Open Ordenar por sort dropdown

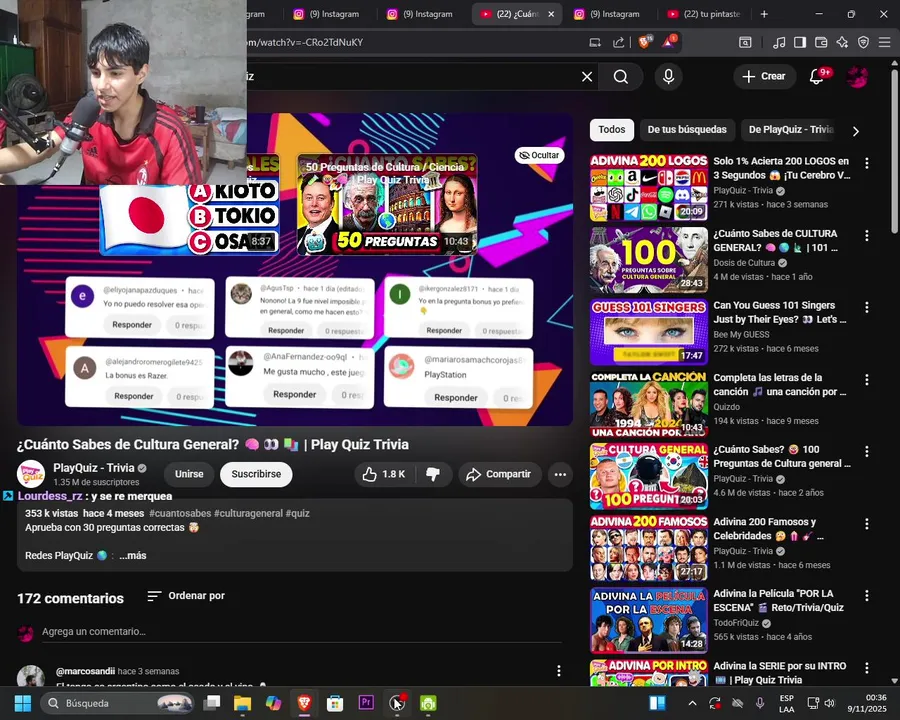pos(186,596)
